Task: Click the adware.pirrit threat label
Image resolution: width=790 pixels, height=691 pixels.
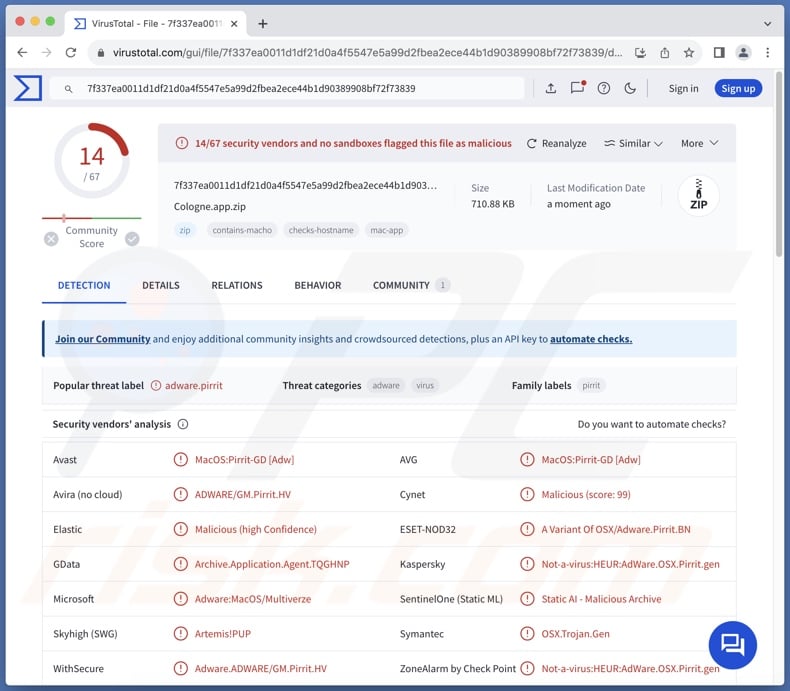Action: (x=193, y=385)
